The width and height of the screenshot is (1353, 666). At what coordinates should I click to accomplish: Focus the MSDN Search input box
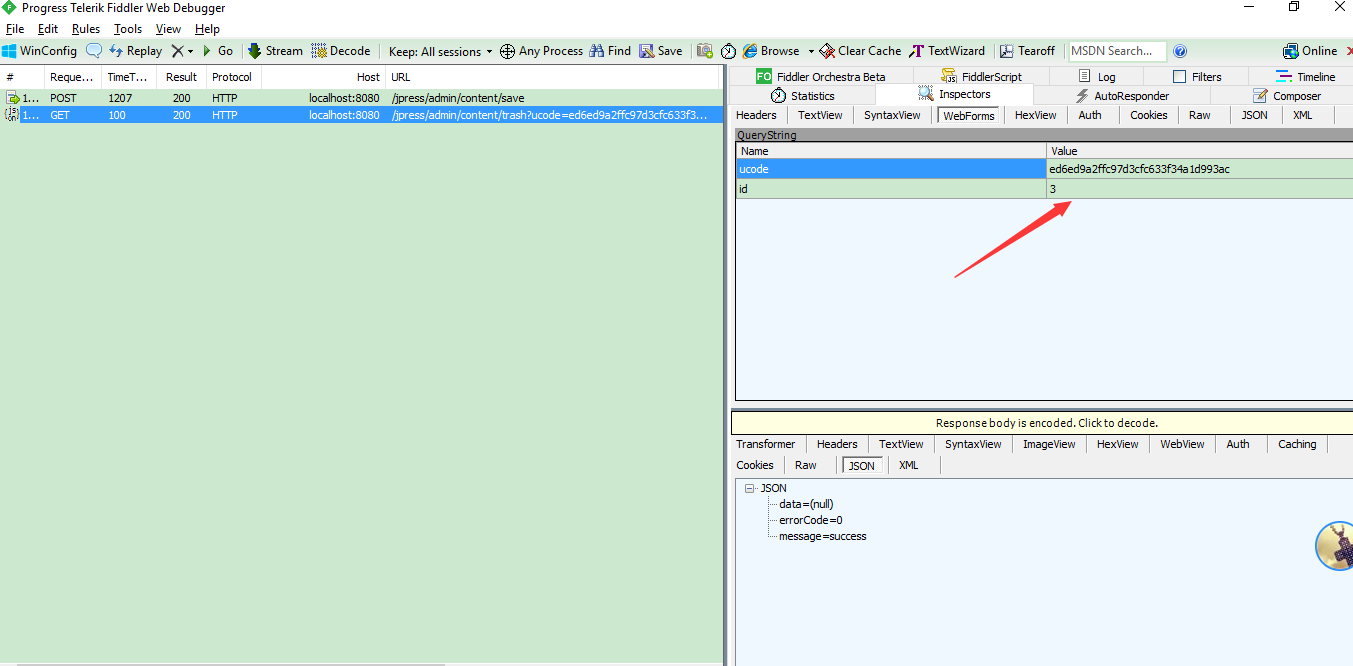[x=1117, y=51]
